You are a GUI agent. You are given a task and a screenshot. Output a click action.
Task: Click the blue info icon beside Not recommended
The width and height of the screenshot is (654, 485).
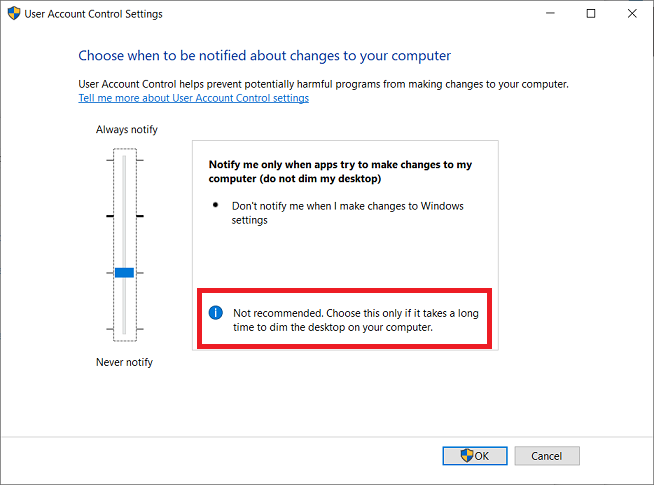coord(215,313)
